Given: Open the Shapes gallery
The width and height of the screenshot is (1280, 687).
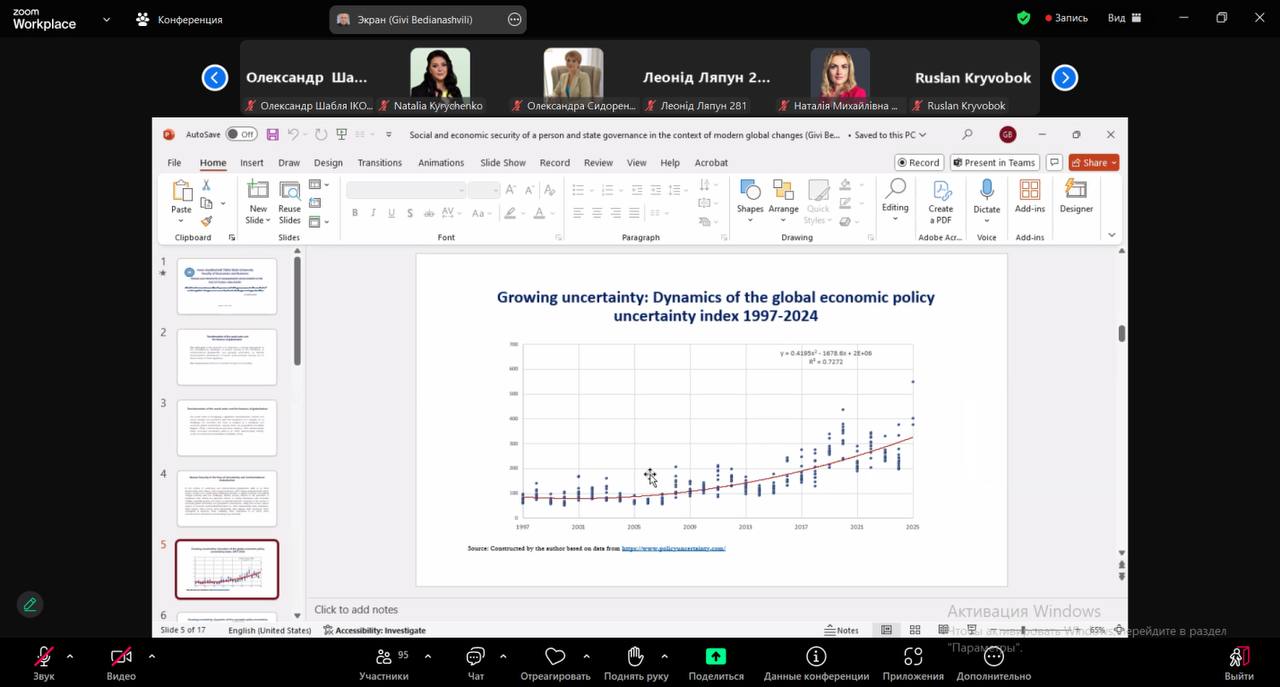Looking at the screenshot, I should (750, 198).
